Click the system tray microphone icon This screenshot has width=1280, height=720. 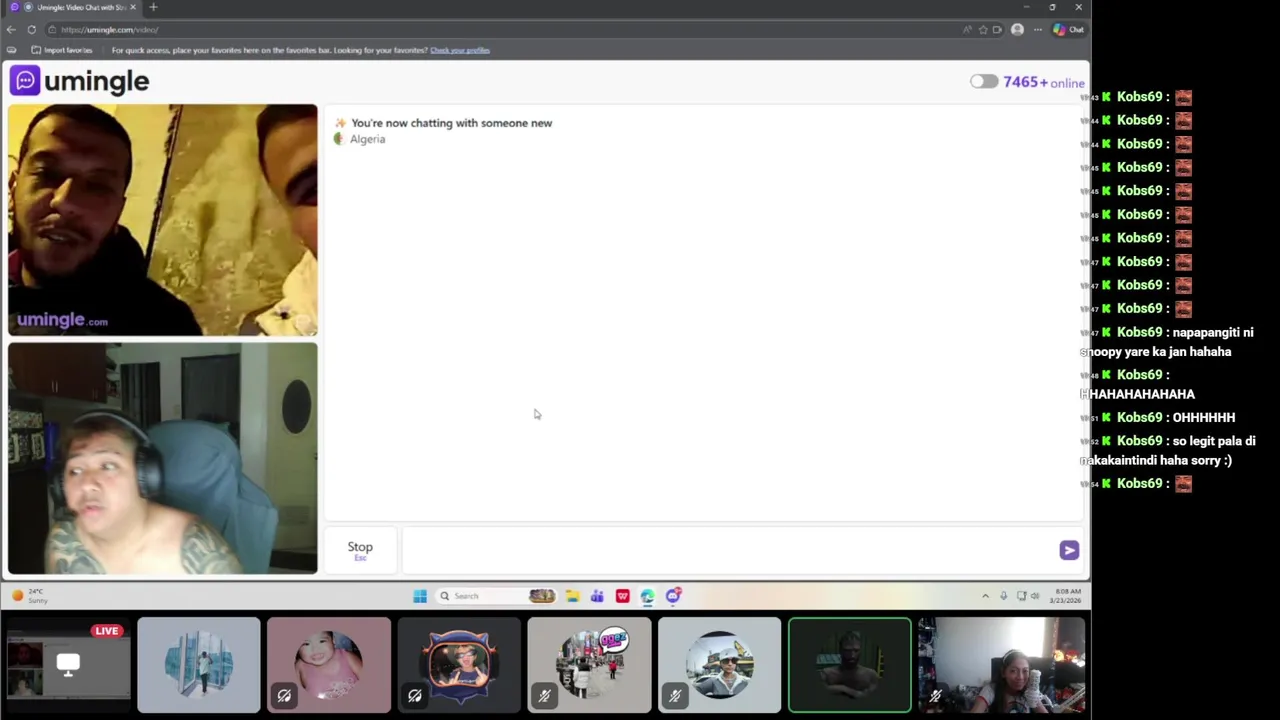point(1003,596)
